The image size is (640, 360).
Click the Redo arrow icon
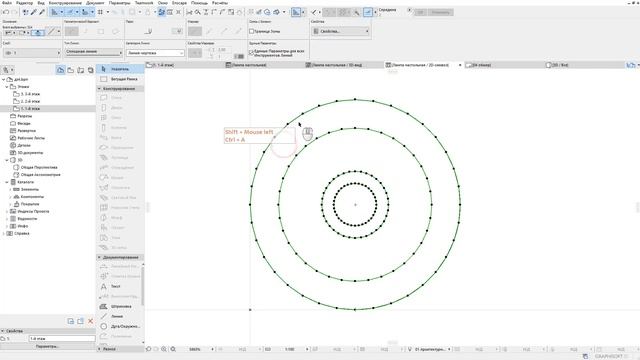(x=14, y=12)
